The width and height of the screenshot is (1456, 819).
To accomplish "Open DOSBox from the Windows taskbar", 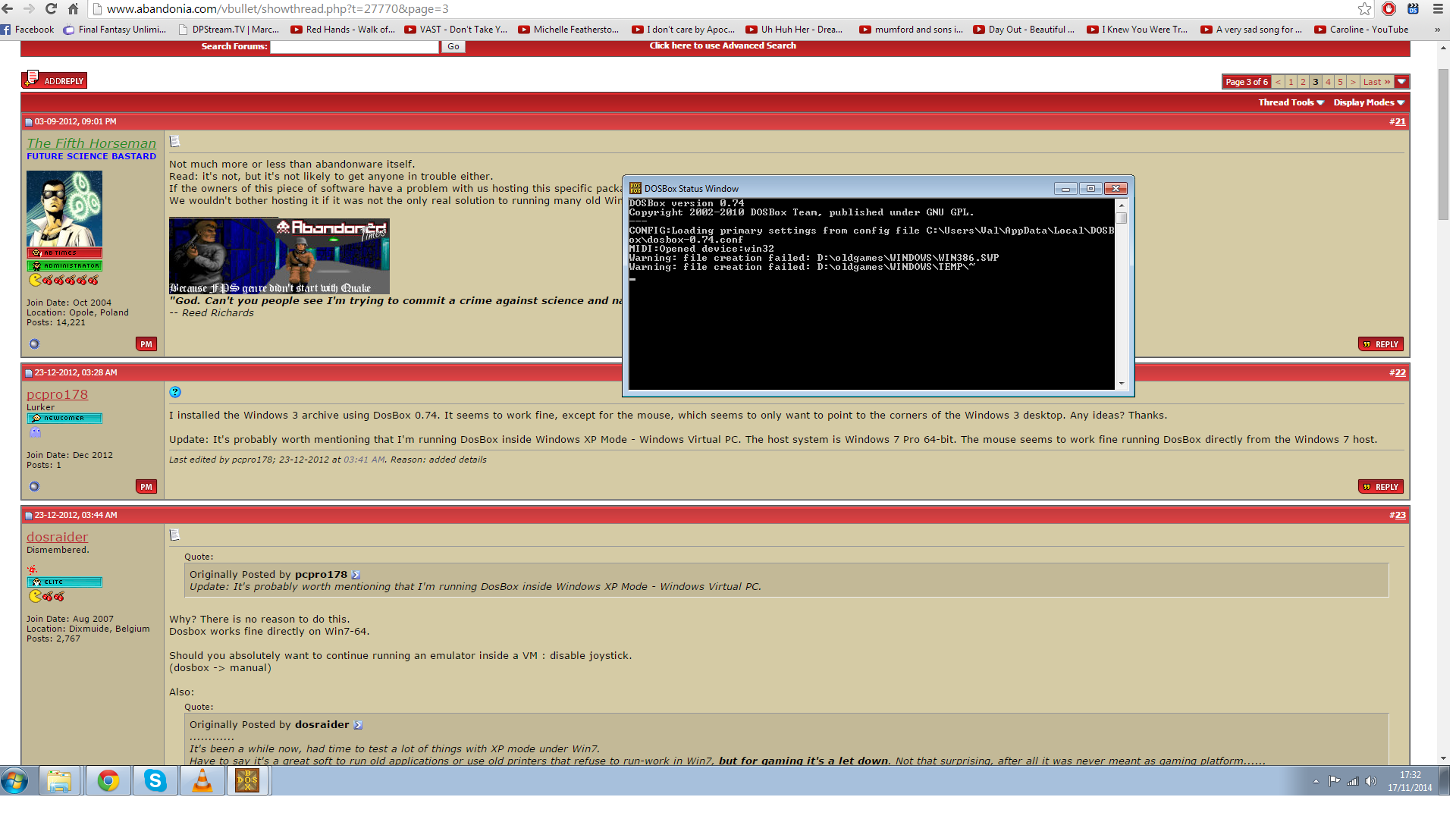I will (247, 780).
